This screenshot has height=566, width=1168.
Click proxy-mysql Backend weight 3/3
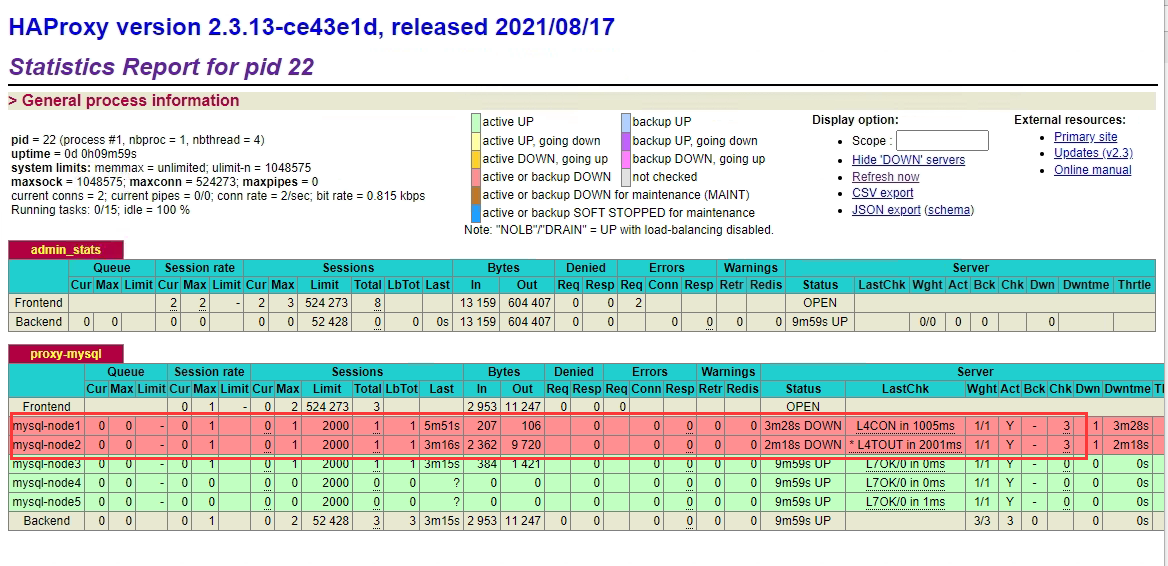(x=982, y=521)
